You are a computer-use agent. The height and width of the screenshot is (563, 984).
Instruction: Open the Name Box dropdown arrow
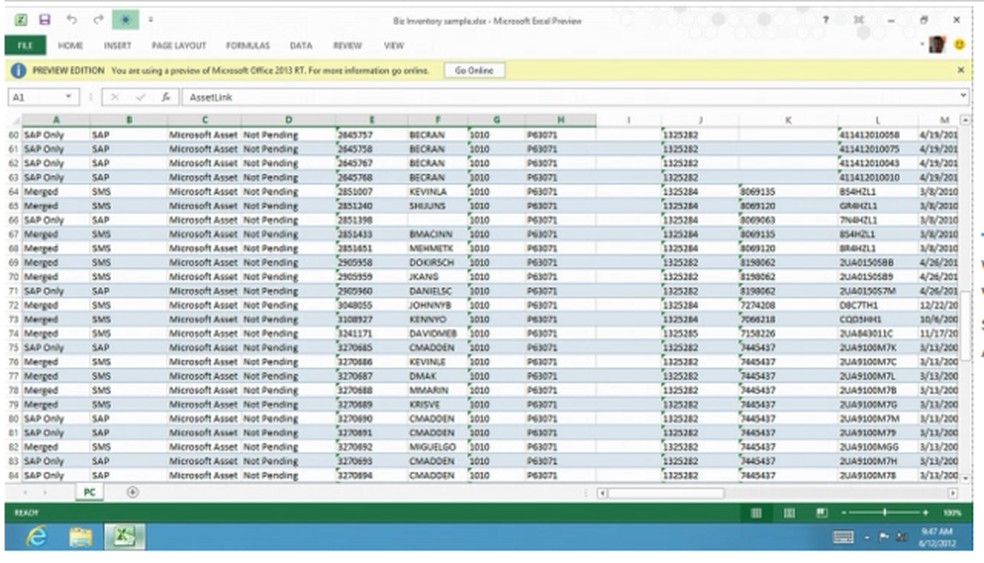(x=69, y=97)
